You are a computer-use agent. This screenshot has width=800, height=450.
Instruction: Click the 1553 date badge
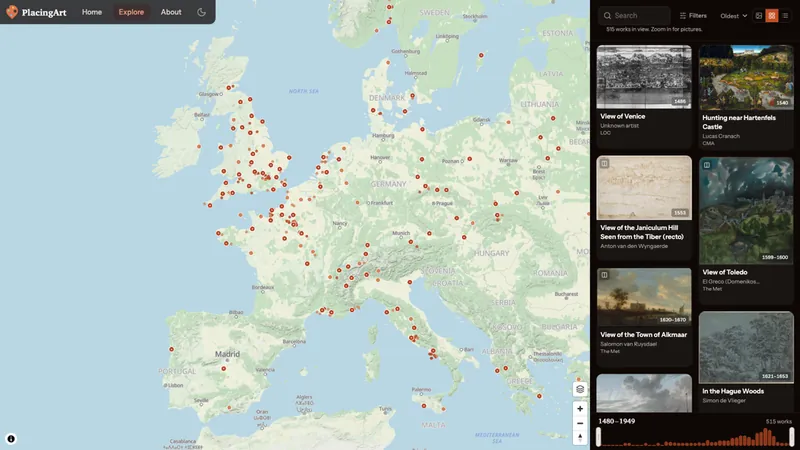pyautogui.click(x=680, y=213)
